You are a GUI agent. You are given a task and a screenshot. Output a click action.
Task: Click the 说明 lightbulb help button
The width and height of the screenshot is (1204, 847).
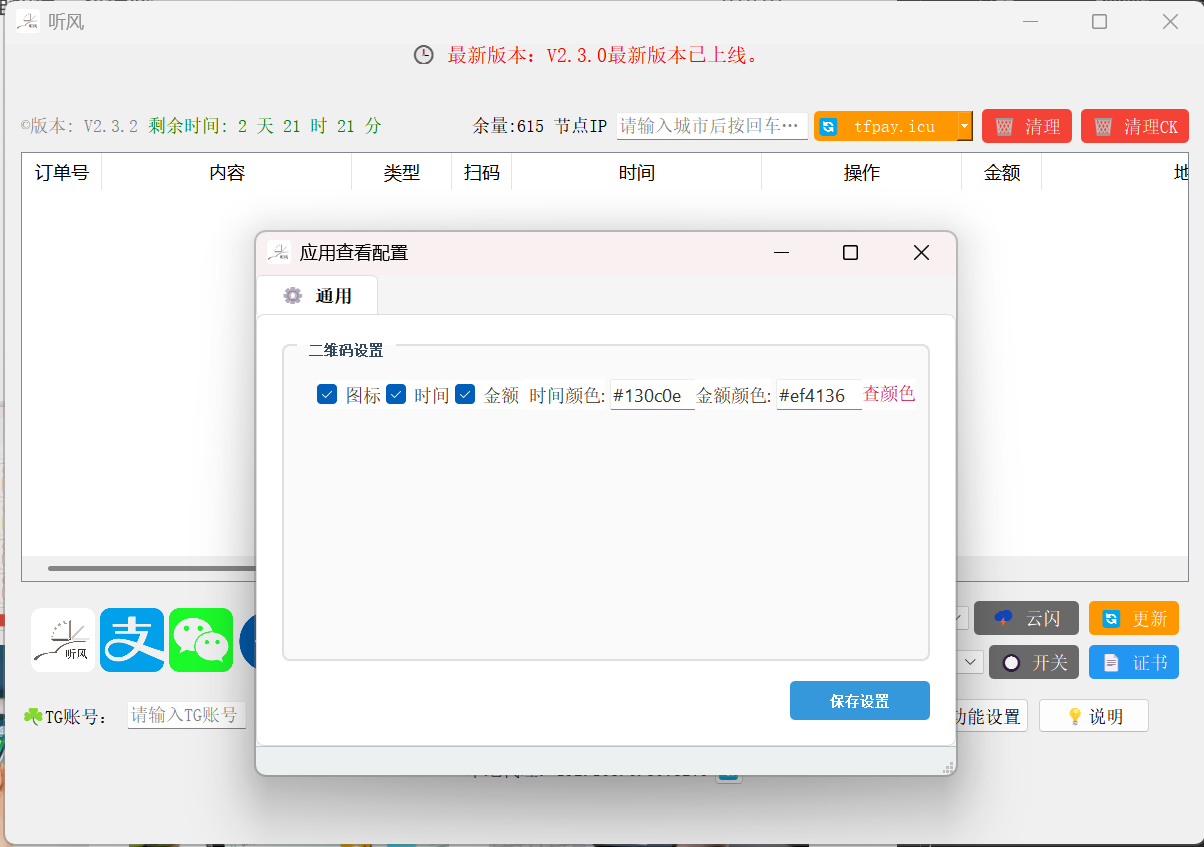(x=1093, y=716)
